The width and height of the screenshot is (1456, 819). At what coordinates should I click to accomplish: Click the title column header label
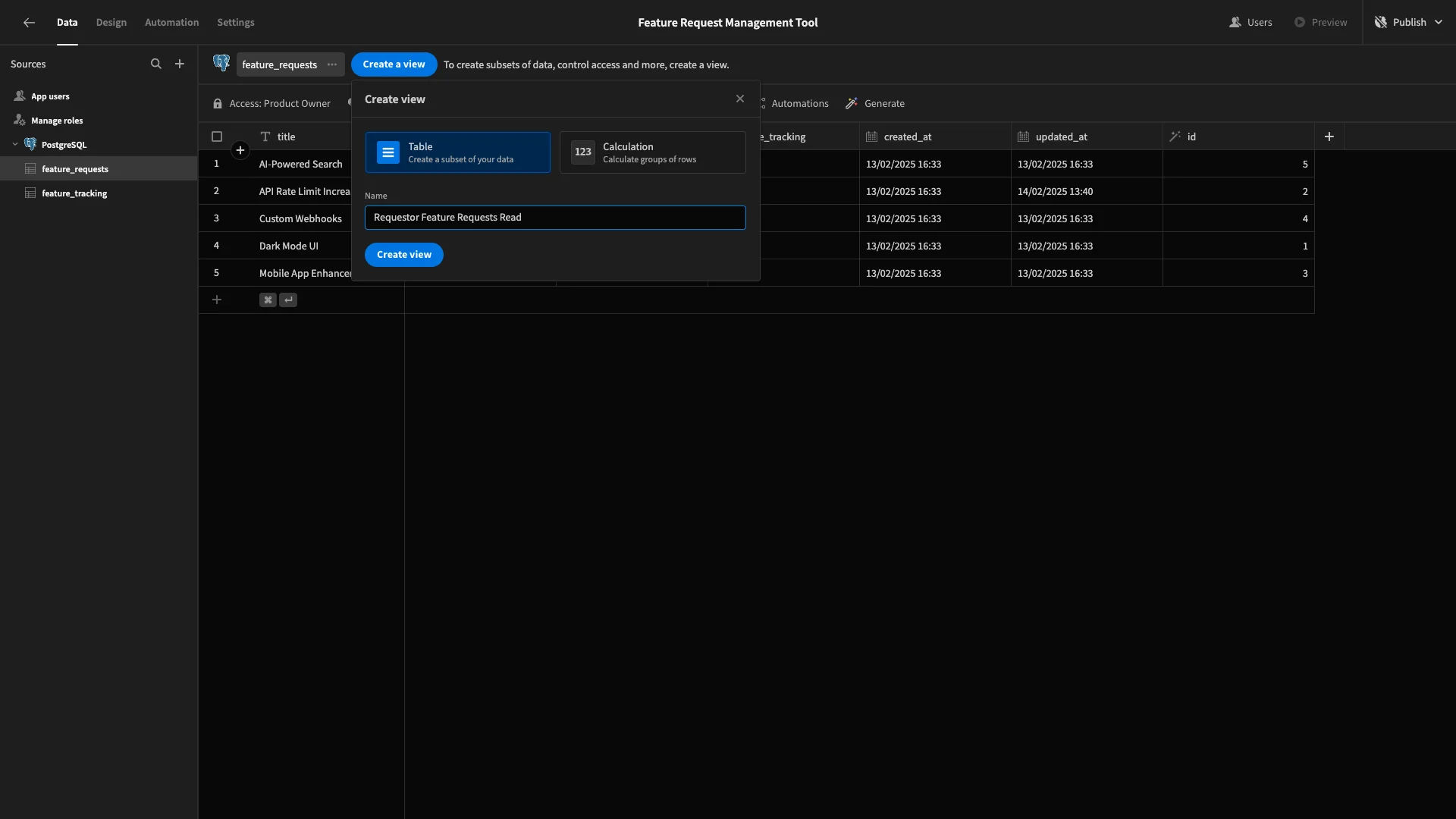(286, 136)
